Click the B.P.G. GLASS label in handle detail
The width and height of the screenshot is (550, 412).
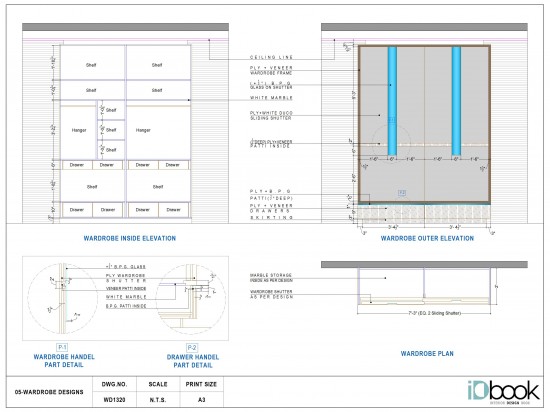click(x=126, y=267)
